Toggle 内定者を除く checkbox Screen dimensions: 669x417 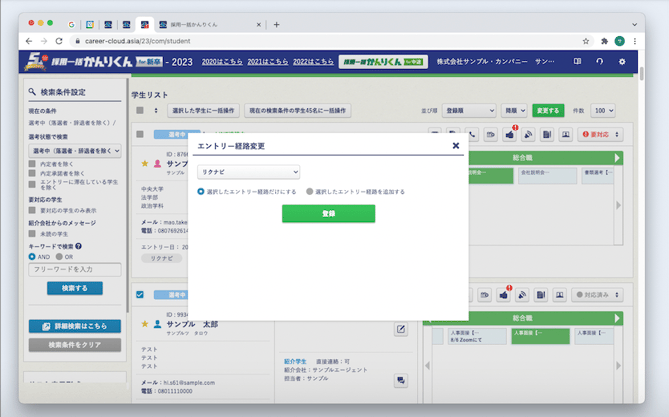tap(32, 163)
